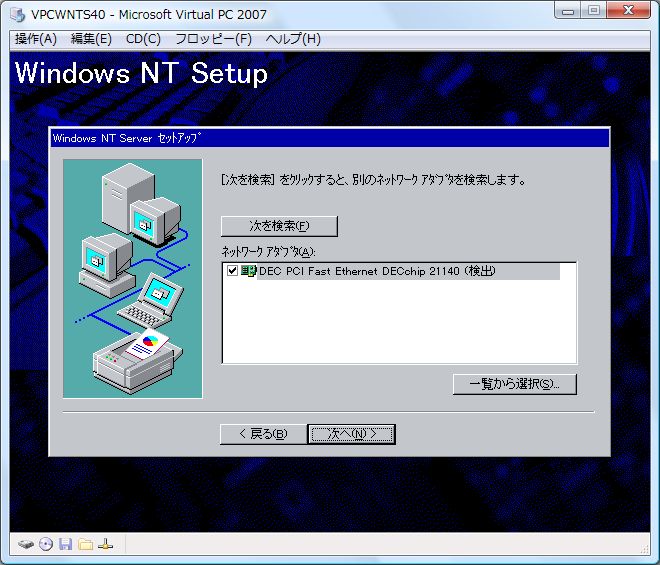
Task: Open the 操作(A) menu
Action: pyautogui.click(x=36, y=39)
